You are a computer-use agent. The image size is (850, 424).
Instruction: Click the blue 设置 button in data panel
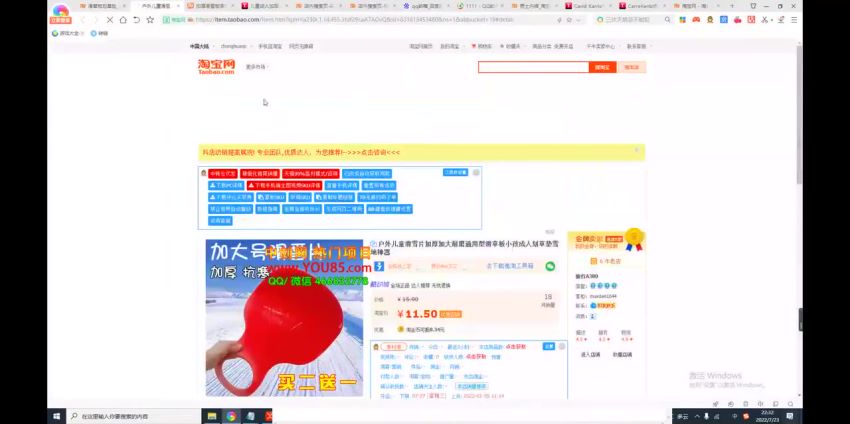coord(549,346)
